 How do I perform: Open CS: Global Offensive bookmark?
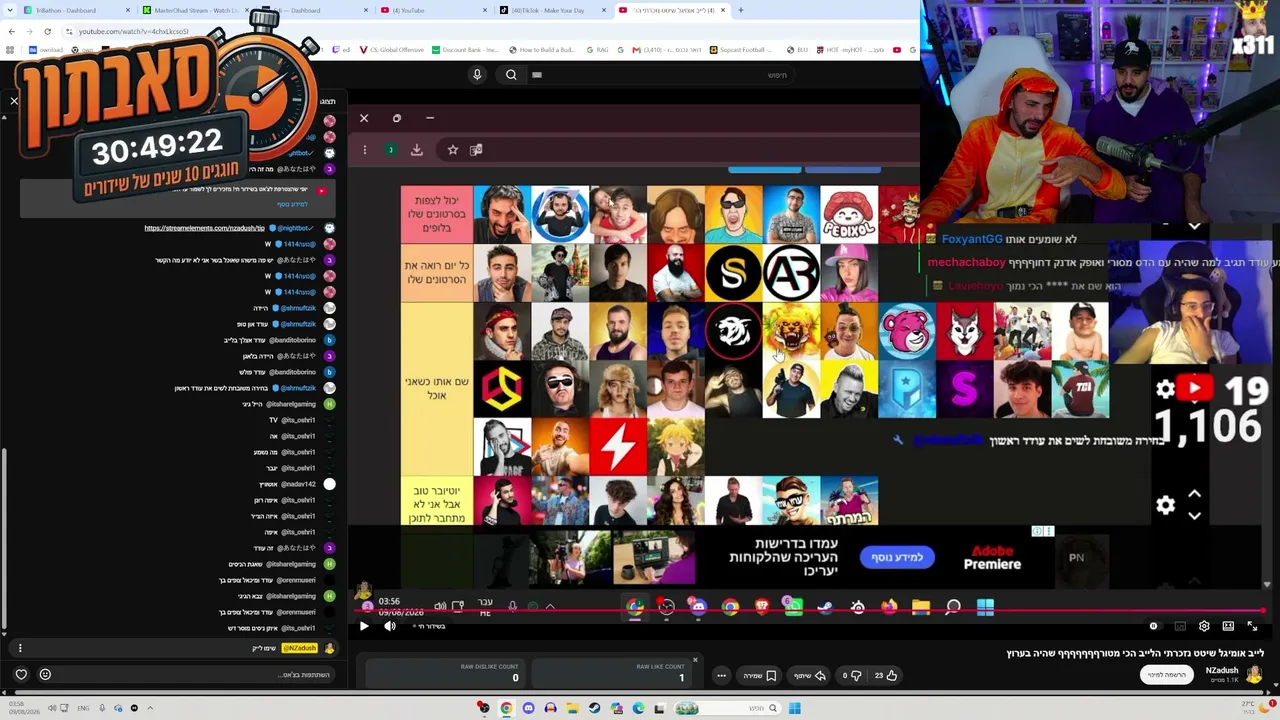click(x=392, y=49)
